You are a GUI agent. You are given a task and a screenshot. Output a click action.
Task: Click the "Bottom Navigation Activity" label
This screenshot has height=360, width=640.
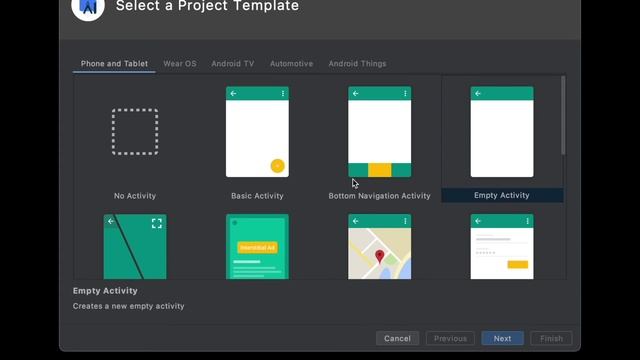coord(380,196)
